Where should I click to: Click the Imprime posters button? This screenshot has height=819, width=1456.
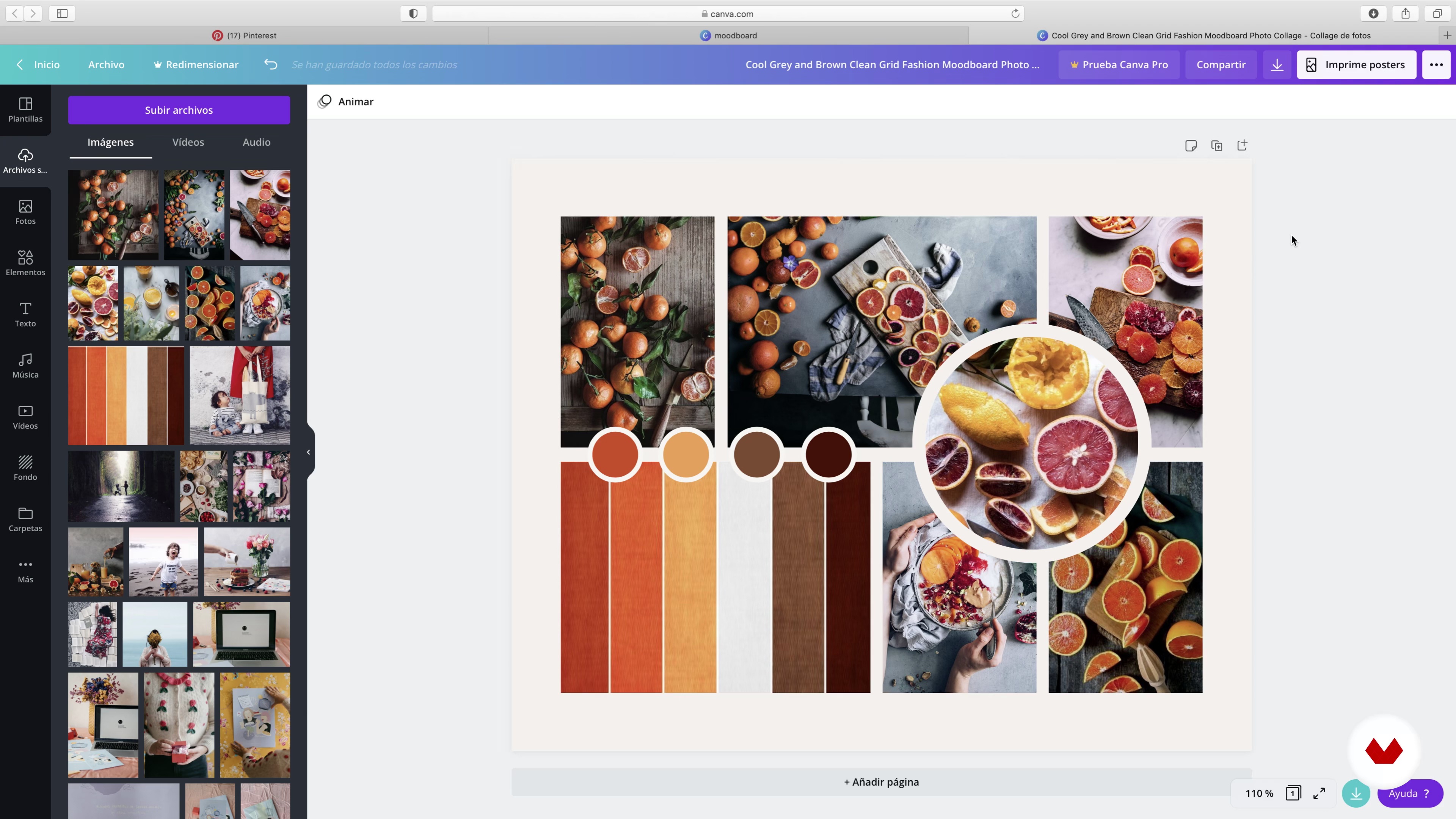1357,64
